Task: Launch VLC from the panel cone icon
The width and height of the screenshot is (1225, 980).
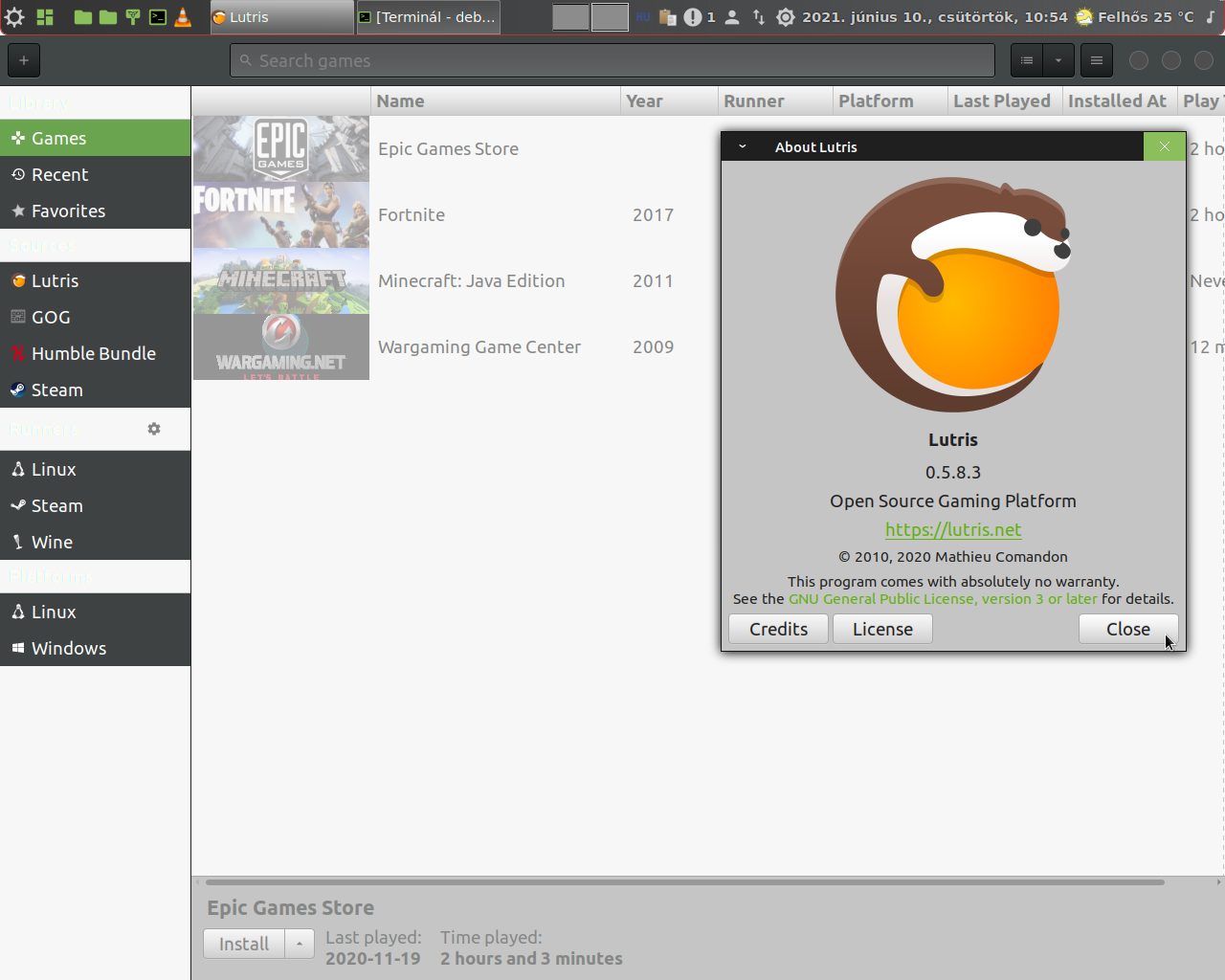Action: coord(183,17)
